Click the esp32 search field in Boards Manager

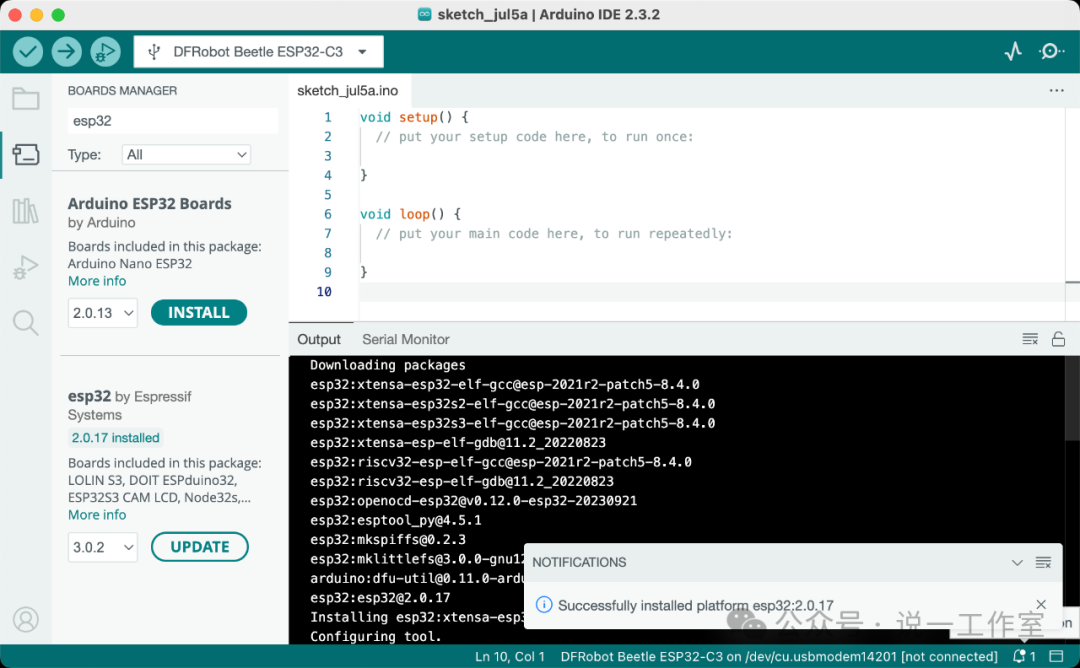pyautogui.click(x=173, y=121)
